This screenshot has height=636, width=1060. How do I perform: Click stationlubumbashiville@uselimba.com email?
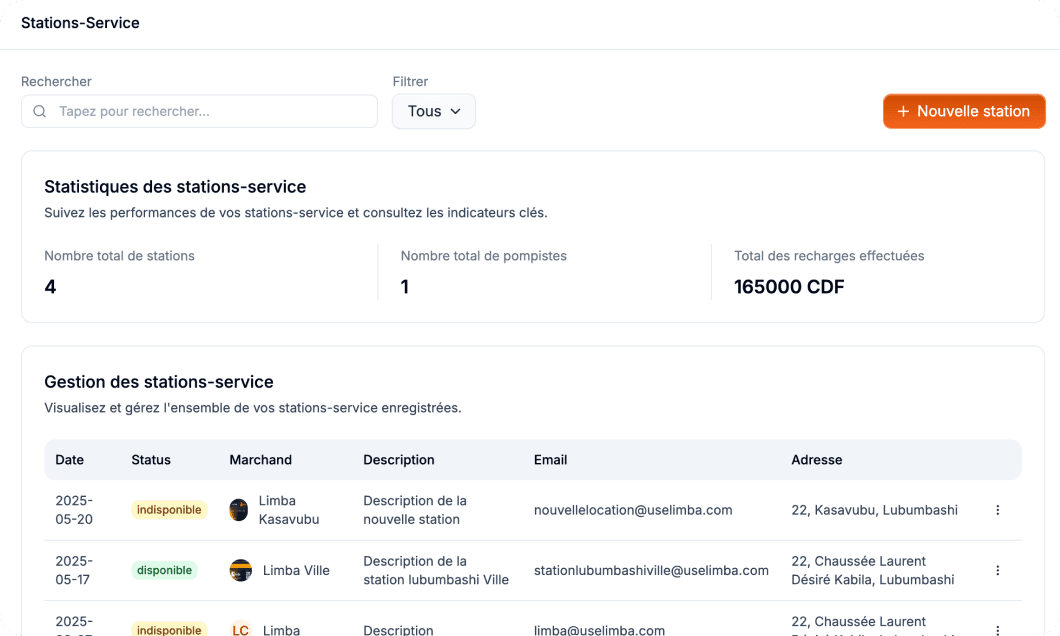click(651, 570)
